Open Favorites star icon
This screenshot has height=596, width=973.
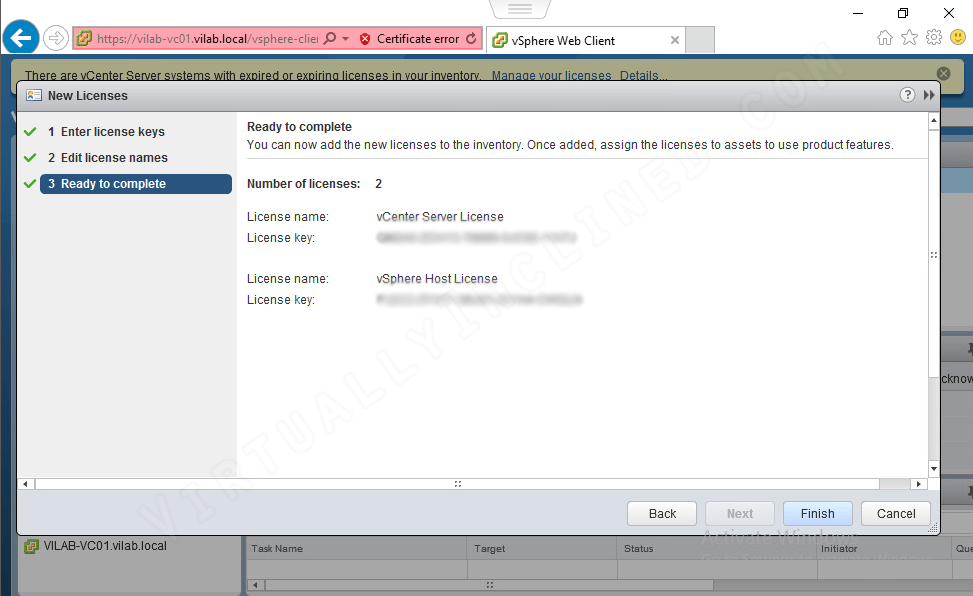pyautogui.click(x=909, y=38)
